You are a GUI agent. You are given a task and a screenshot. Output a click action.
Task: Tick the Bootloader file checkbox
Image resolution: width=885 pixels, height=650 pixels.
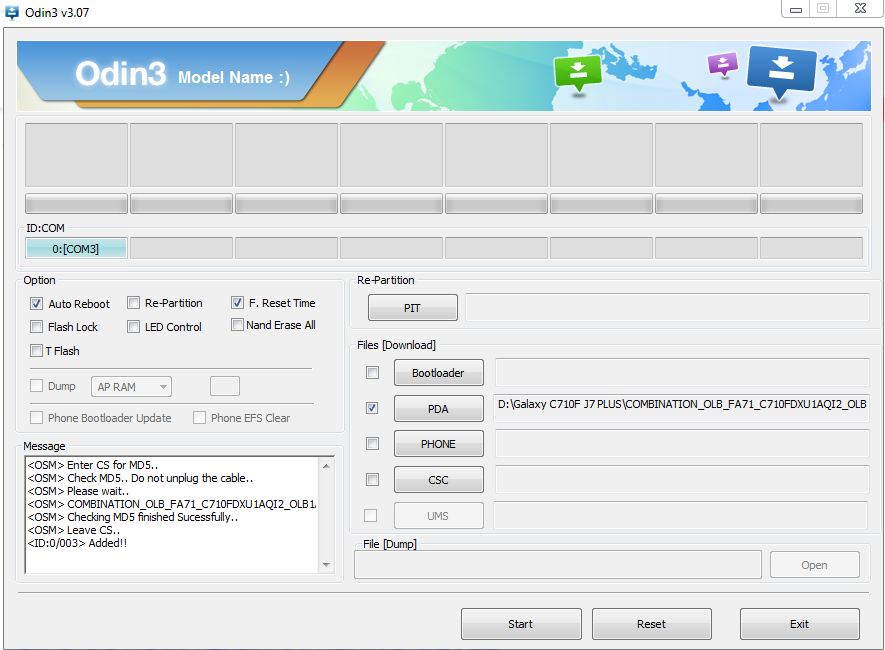click(372, 372)
